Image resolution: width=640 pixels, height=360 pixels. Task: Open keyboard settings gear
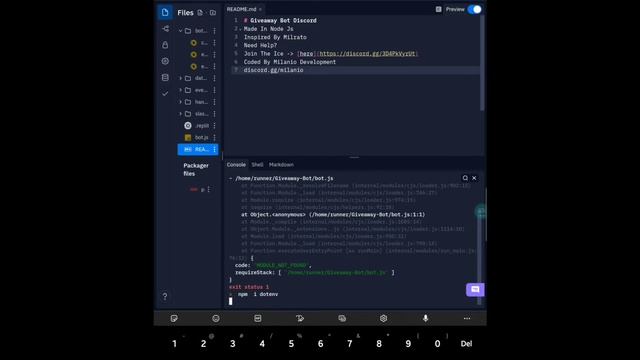(383, 318)
